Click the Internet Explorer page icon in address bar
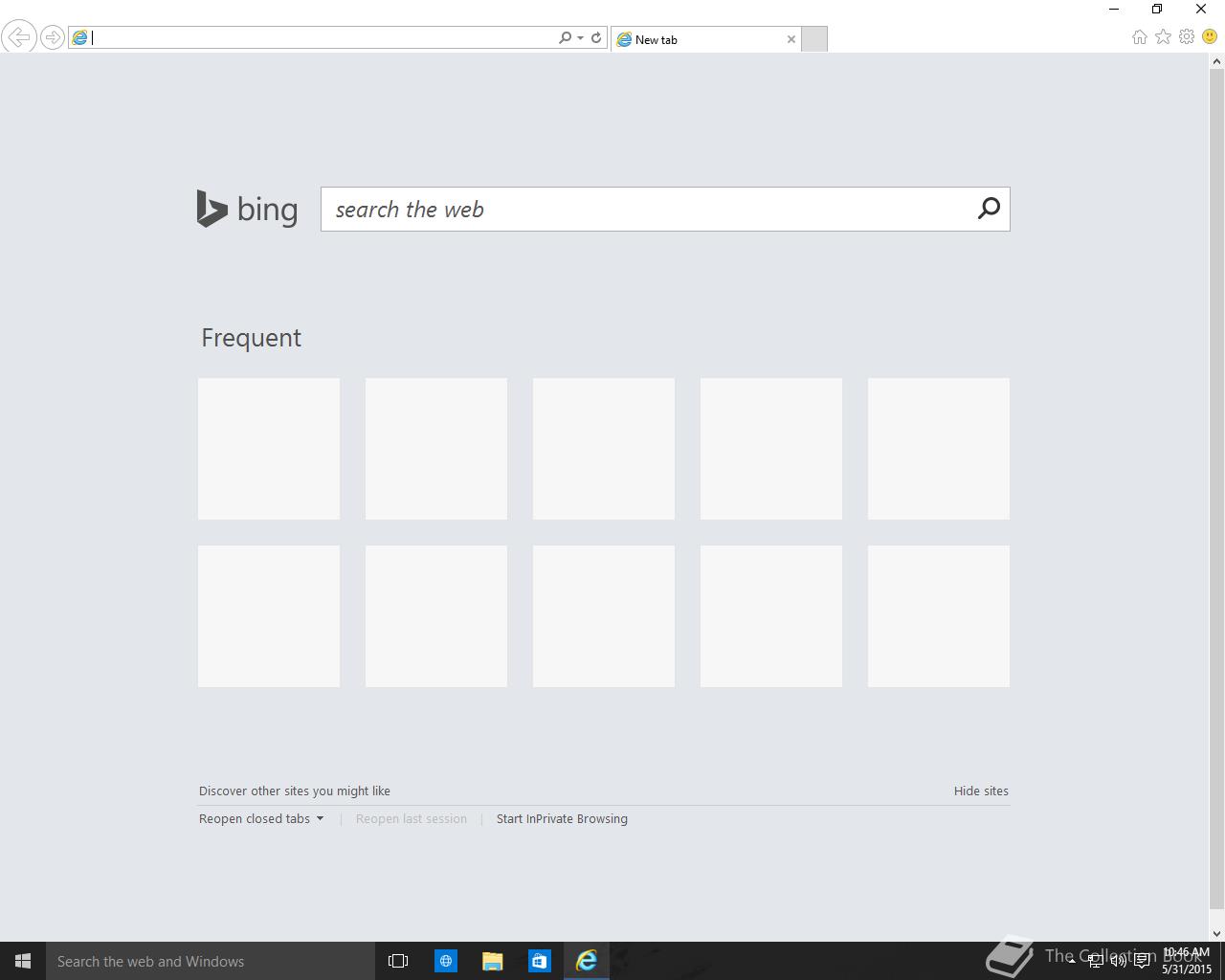 tap(80, 37)
